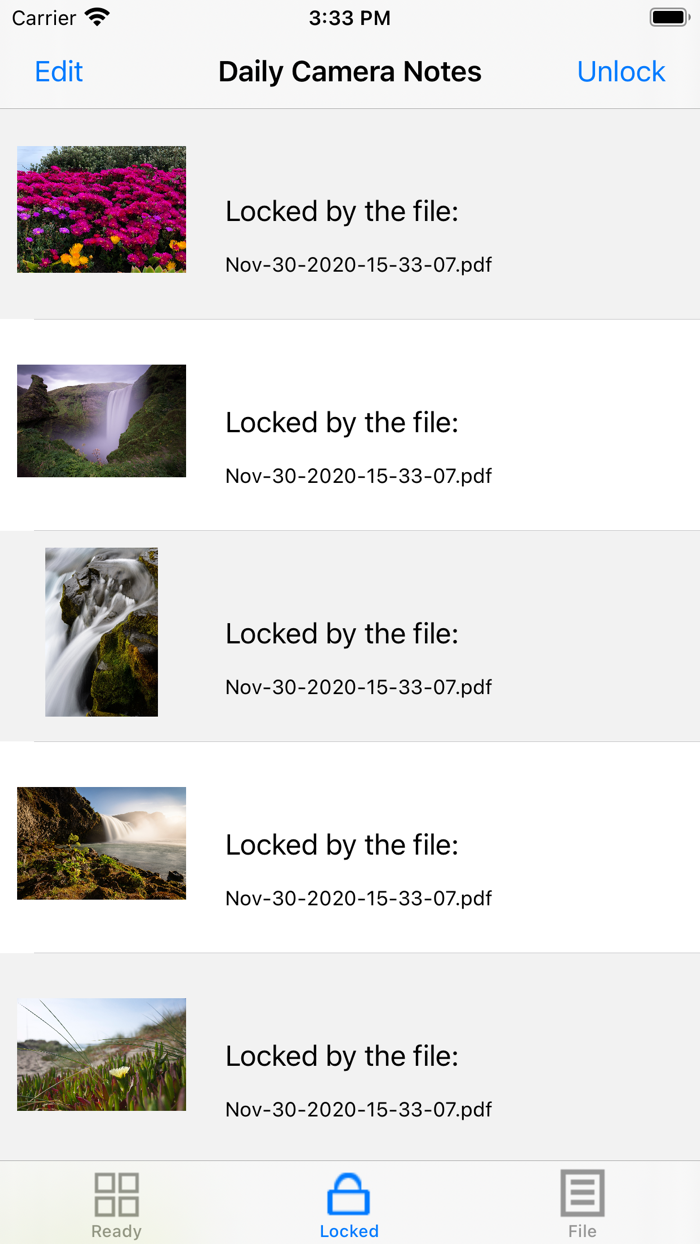This screenshot has width=700, height=1244.
Task: Select the fourth row's PDF filename
Action: coord(358,898)
